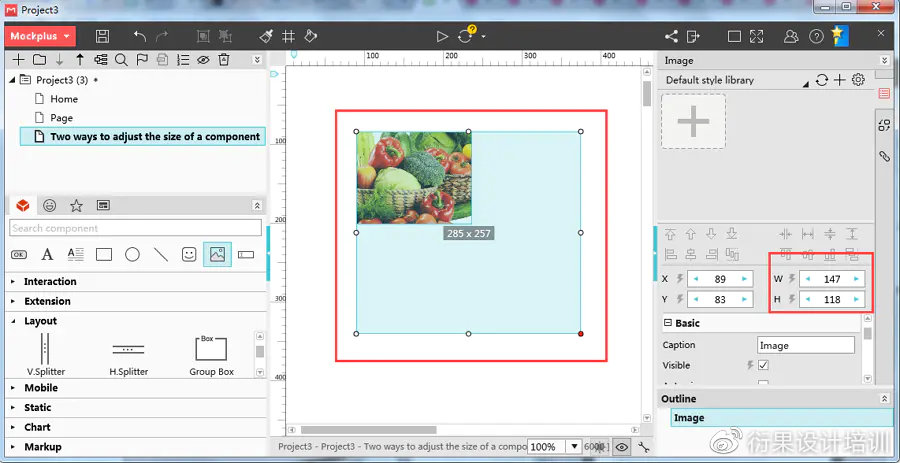Click the Caption input field
Viewport: 900px width, 463px height.
806,345
